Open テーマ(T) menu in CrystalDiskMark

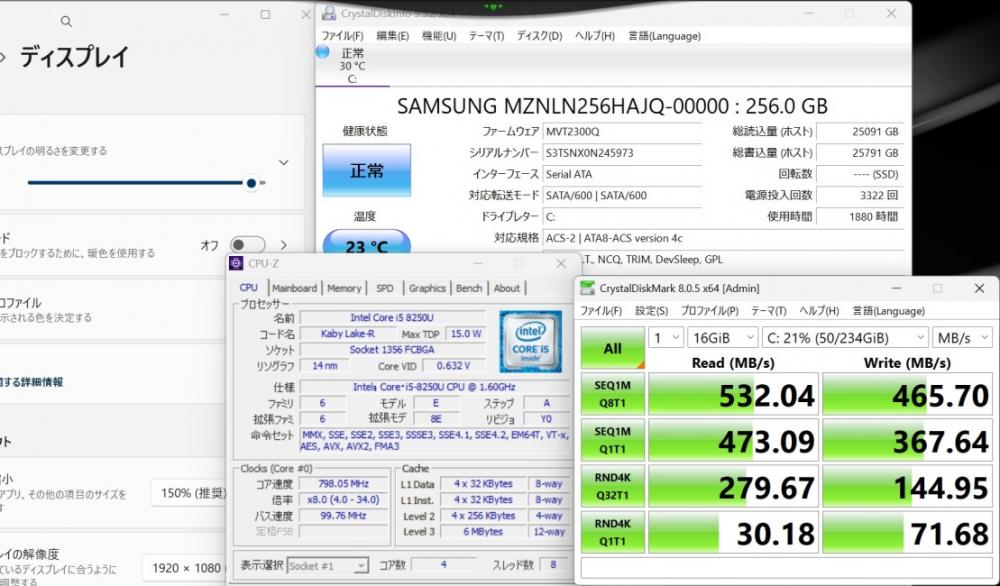(x=768, y=311)
